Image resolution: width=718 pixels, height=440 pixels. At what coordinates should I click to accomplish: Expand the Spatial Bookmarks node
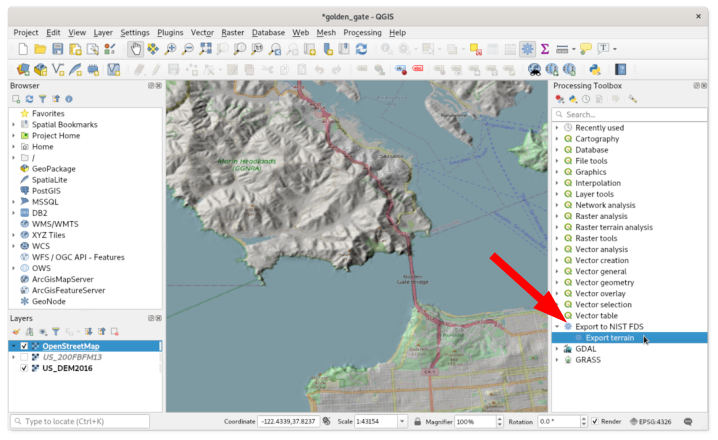(13, 125)
